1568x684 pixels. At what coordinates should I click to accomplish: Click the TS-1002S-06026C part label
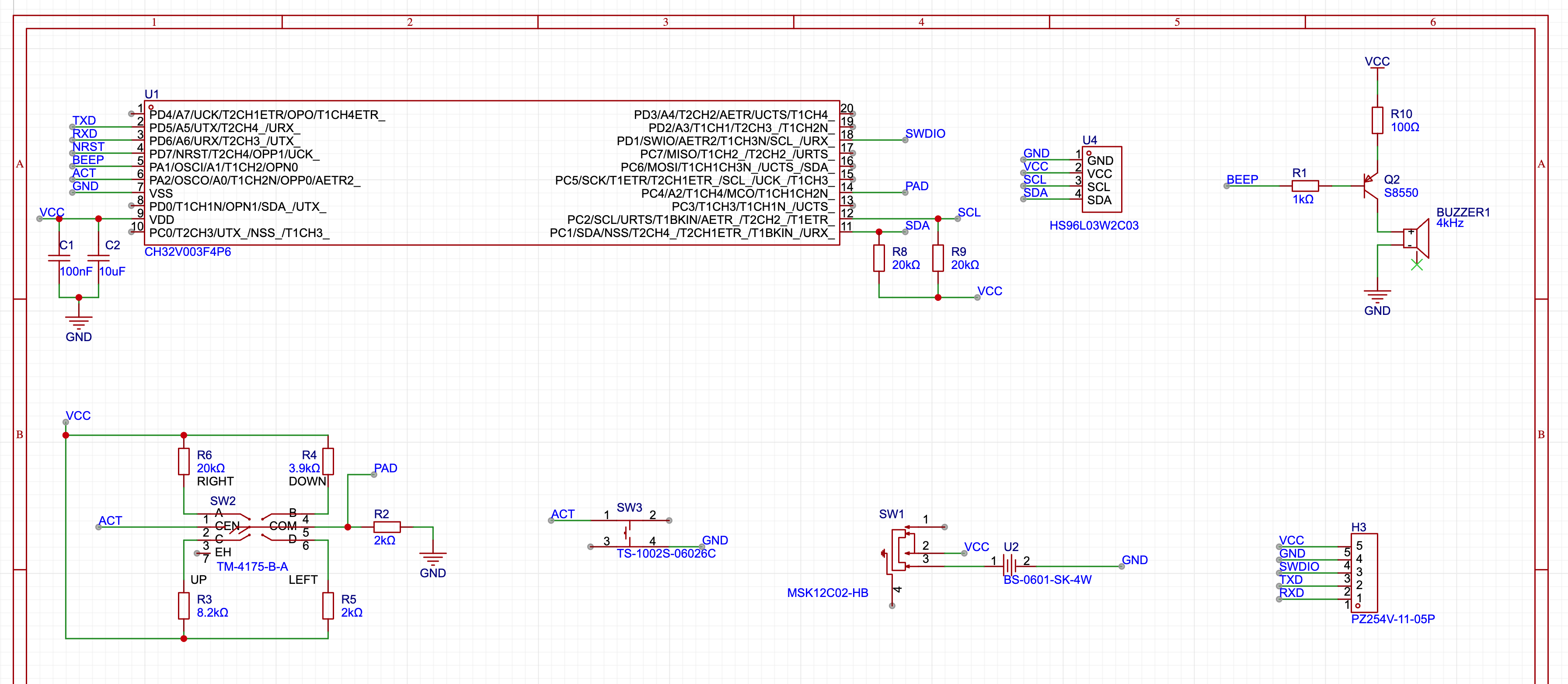pos(666,554)
